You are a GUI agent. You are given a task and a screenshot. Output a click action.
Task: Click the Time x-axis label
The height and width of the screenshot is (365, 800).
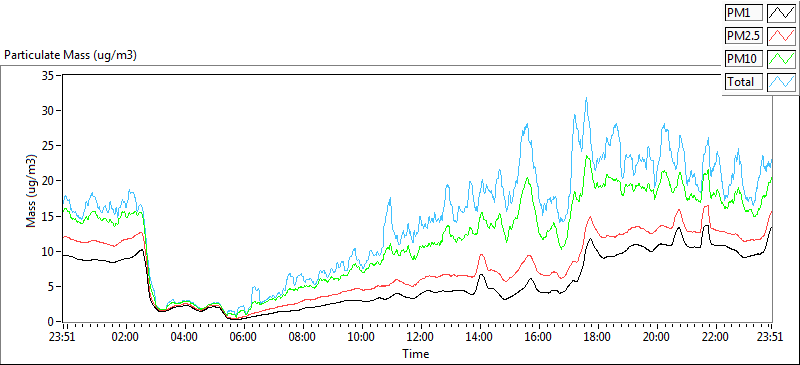pos(416,353)
